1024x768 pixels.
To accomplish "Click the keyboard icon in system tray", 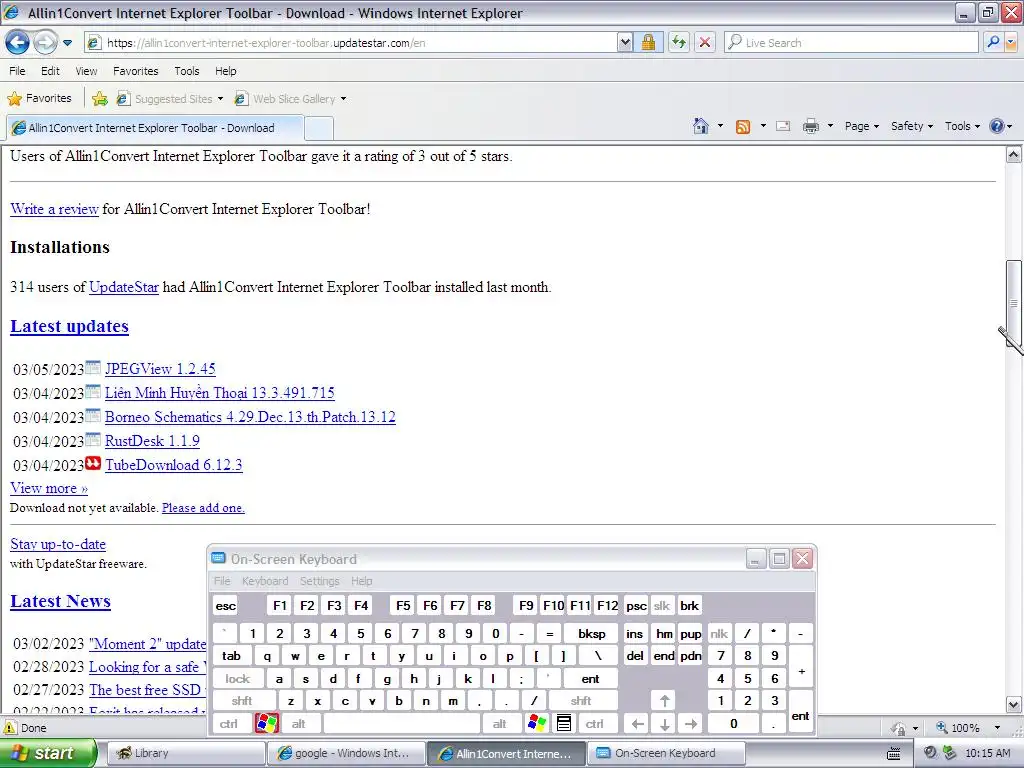I will 893,754.
